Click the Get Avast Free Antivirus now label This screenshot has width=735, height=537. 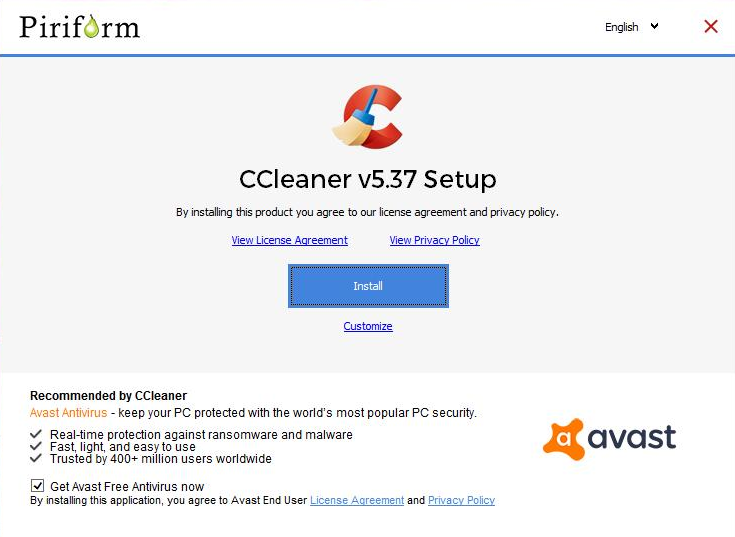(x=127, y=486)
